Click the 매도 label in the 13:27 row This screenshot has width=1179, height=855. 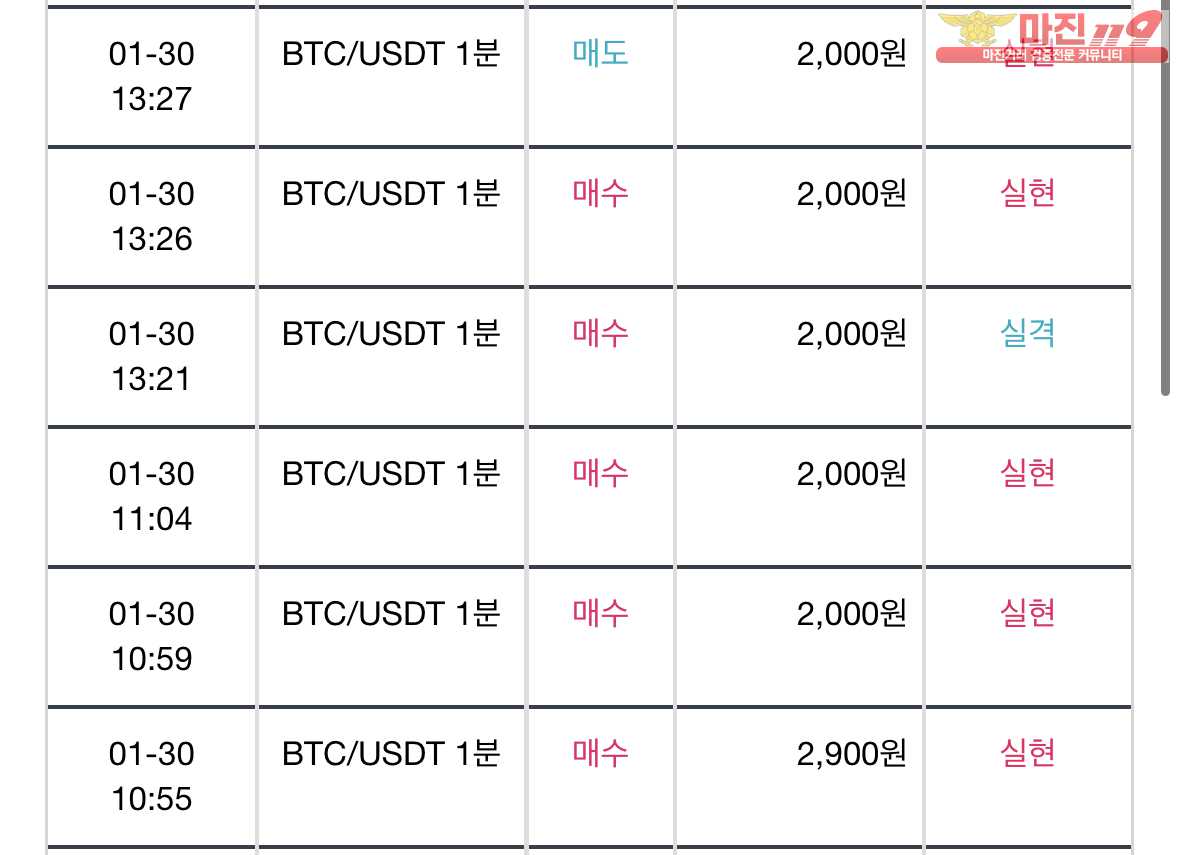(x=600, y=53)
